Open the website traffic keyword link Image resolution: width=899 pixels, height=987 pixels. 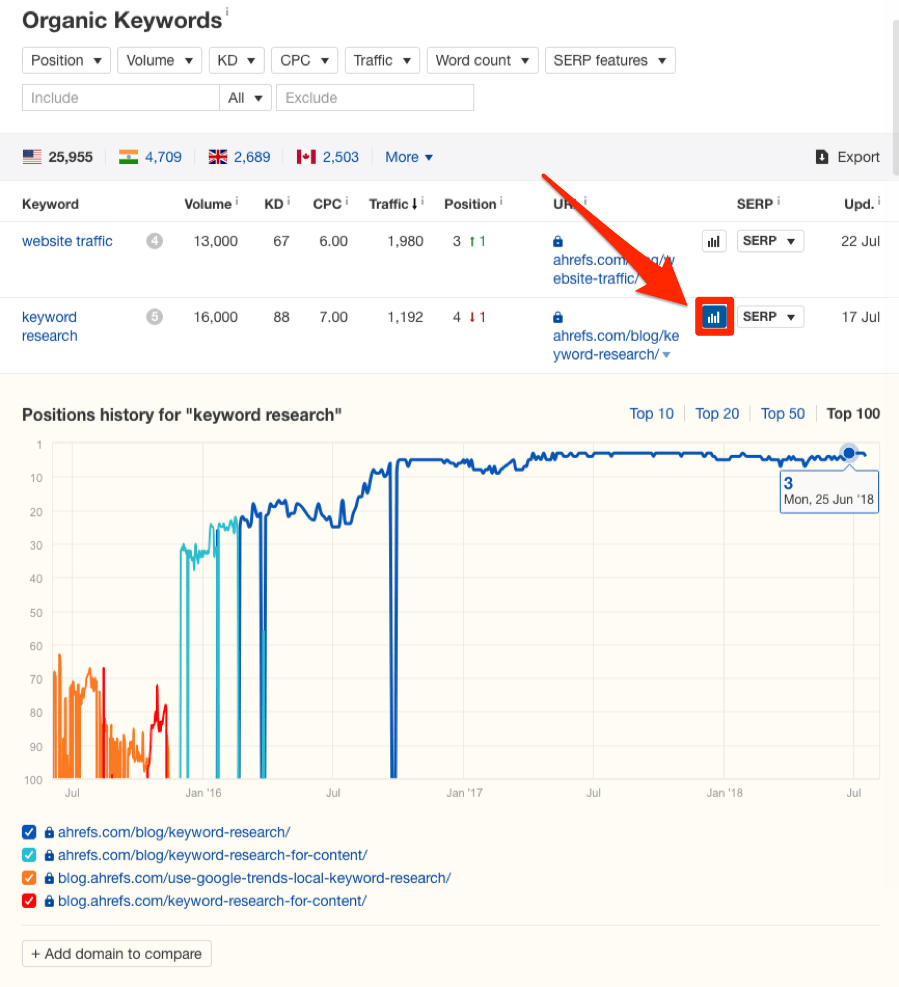click(67, 241)
